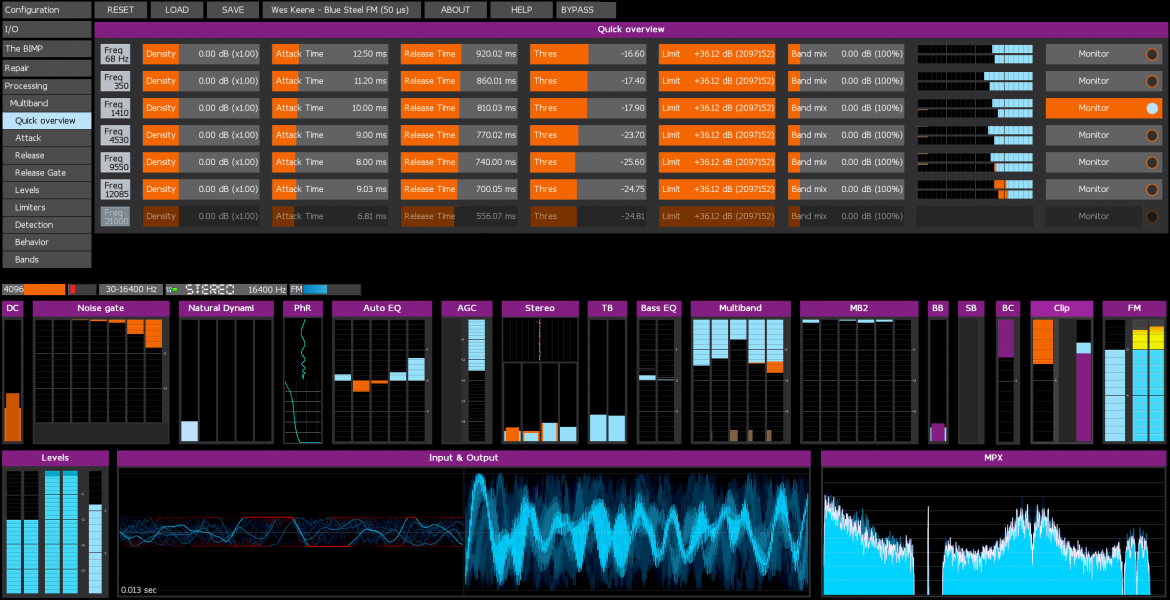Click the Stereo panel header
Viewport: 1170px width, 600px height.
click(540, 308)
